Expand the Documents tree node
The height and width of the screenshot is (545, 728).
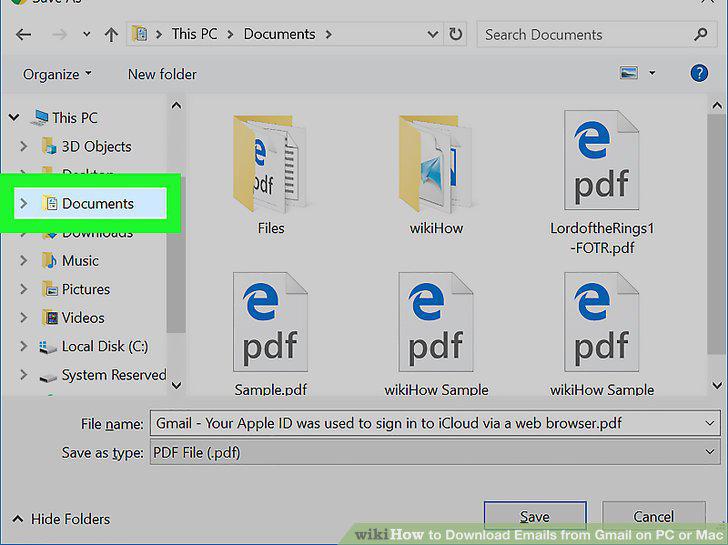[x=24, y=203]
